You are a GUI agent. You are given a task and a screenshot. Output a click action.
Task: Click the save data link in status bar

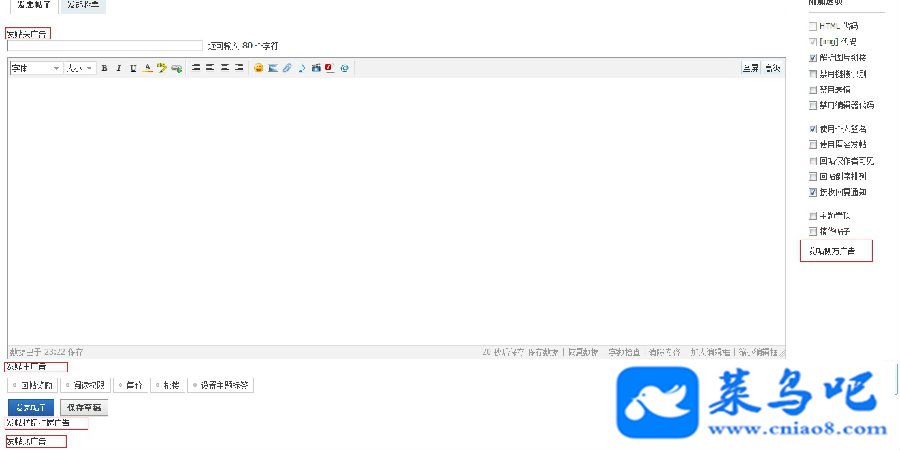coord(542,352)
